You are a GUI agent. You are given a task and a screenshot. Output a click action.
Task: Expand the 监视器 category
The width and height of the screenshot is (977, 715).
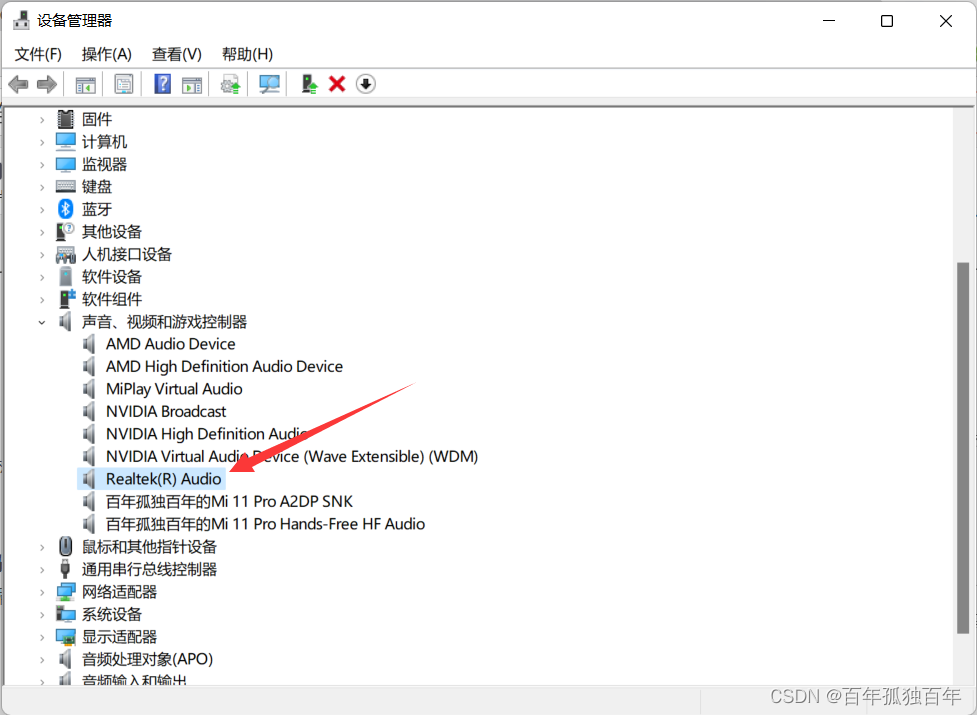pyautogui.click(x=42, y=164)
